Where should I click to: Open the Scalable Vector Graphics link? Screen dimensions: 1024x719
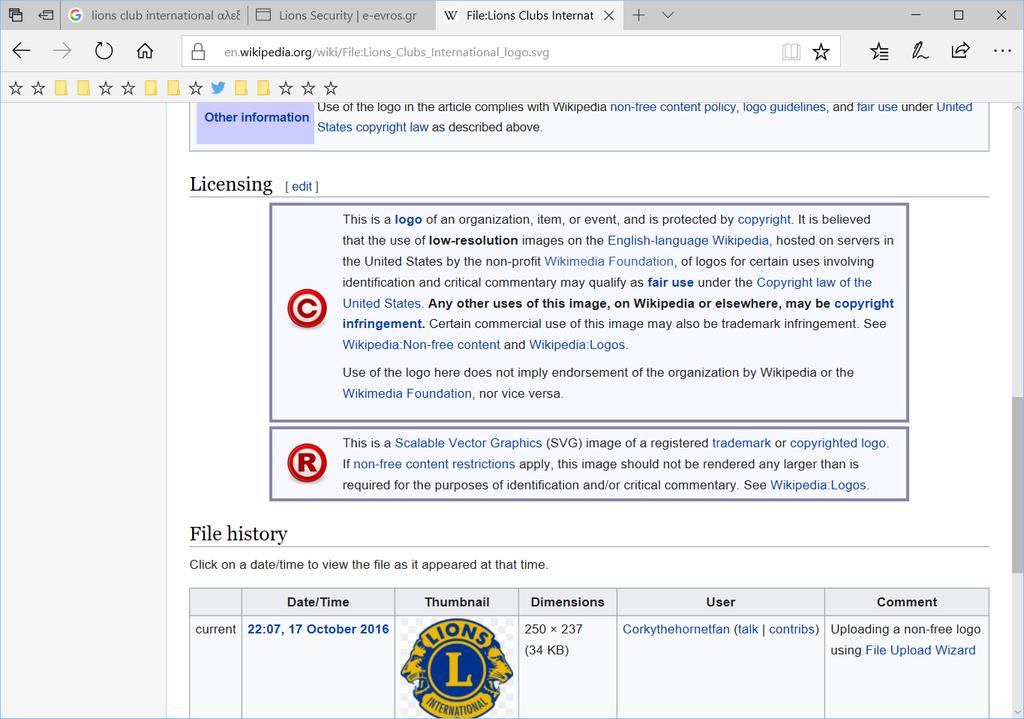point(468,443)
